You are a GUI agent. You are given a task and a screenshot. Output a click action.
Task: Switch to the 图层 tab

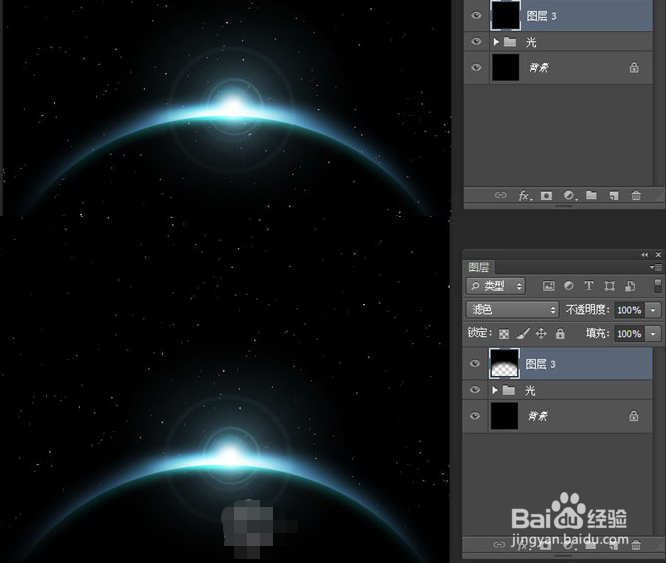[479, 267]
